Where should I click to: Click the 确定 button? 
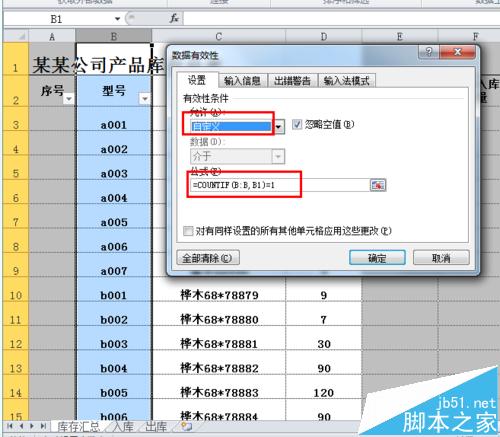[x=377, y=258]
